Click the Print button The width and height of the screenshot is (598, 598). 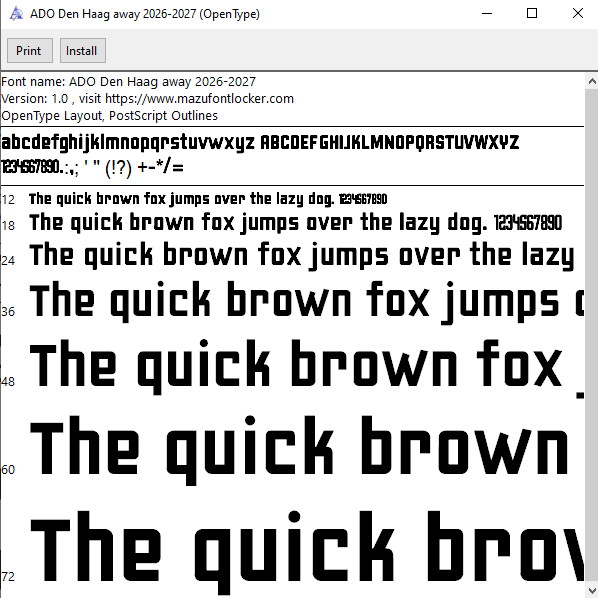[30, 51]
